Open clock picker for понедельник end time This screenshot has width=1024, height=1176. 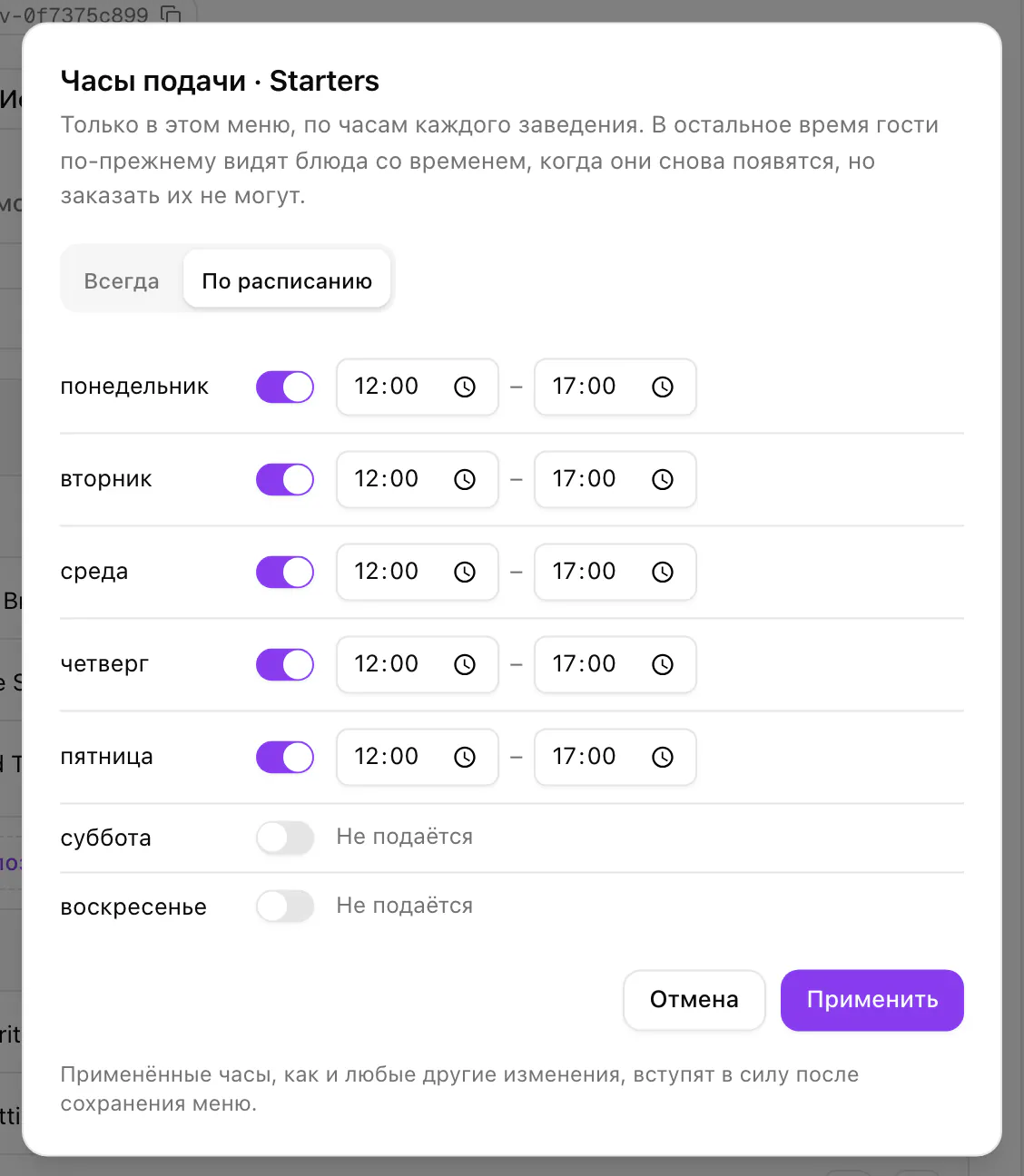click(x=663, y=387)
